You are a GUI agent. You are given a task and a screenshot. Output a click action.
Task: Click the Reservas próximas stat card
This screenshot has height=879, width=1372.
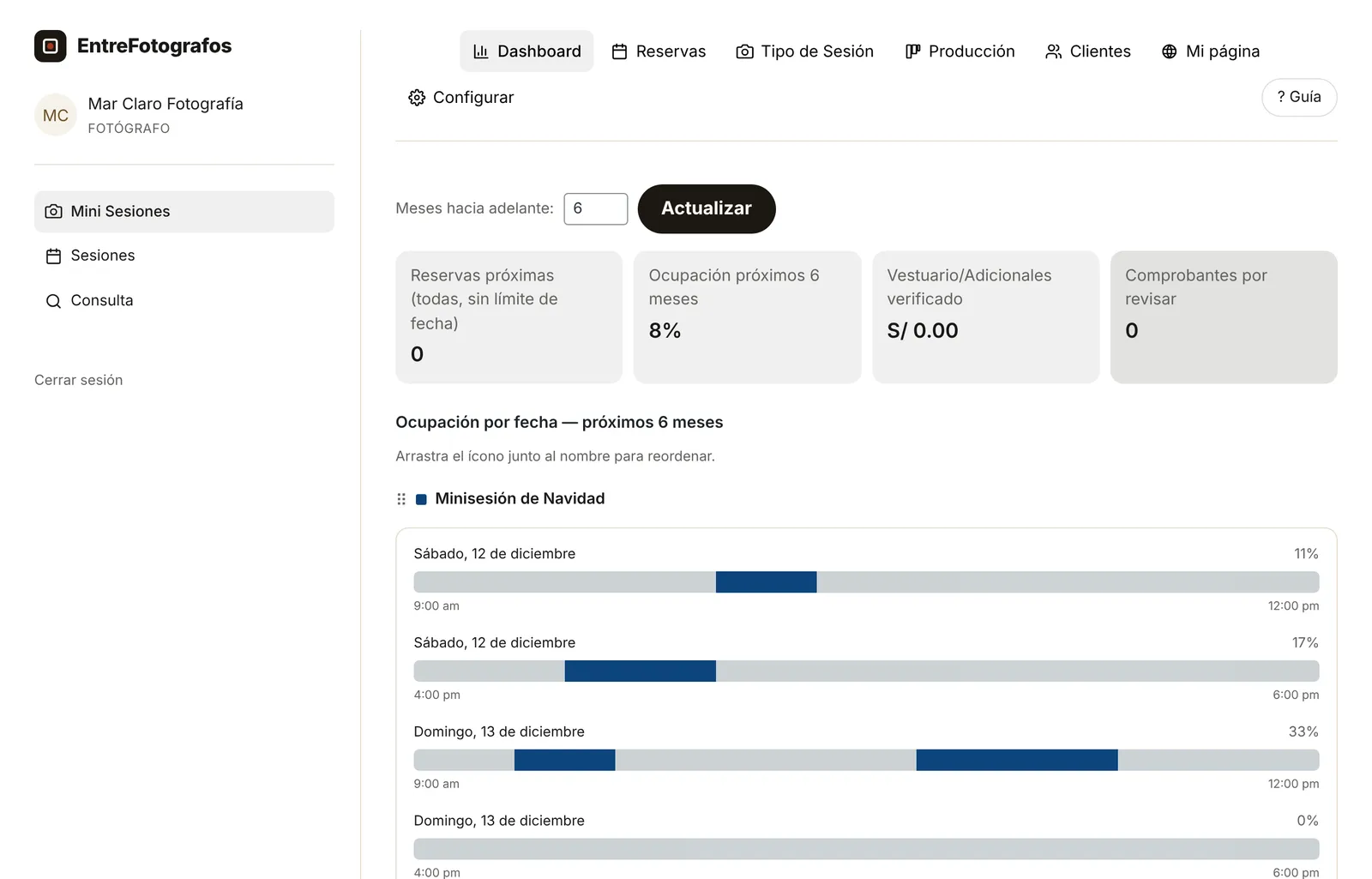pos(509,317)
